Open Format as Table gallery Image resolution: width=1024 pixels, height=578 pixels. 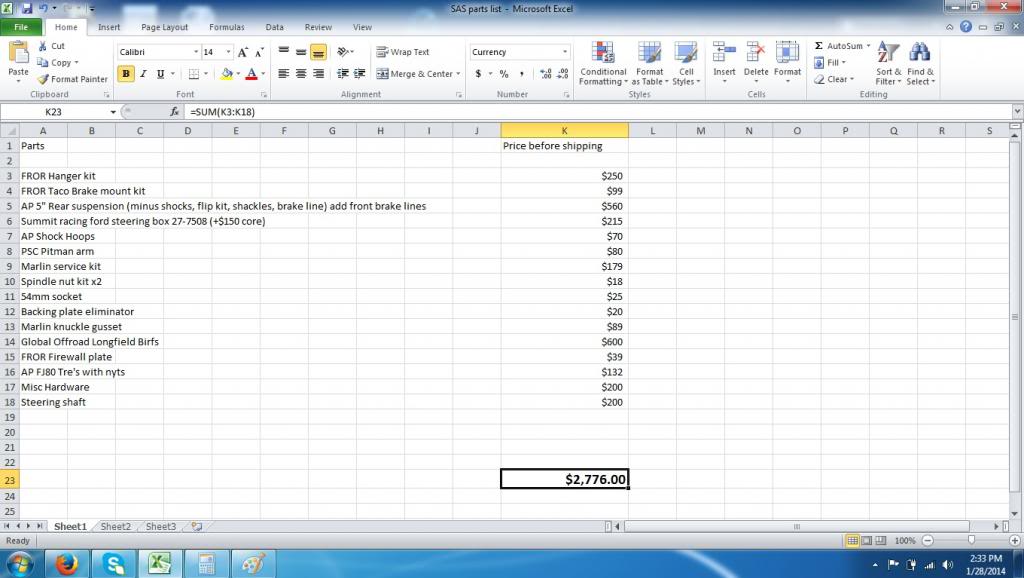(x=650, y=63)
